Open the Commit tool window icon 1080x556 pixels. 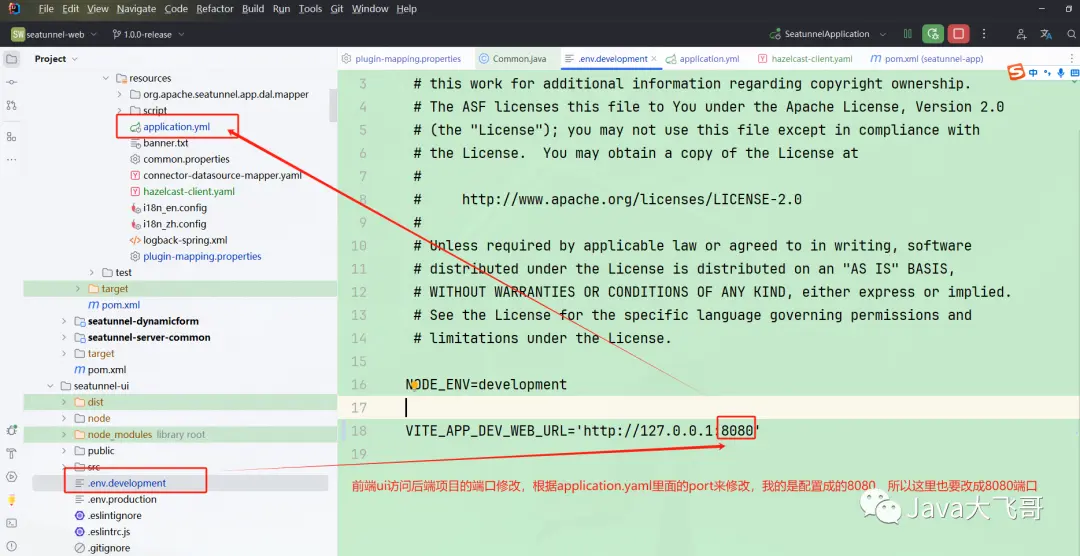(12, 82)
